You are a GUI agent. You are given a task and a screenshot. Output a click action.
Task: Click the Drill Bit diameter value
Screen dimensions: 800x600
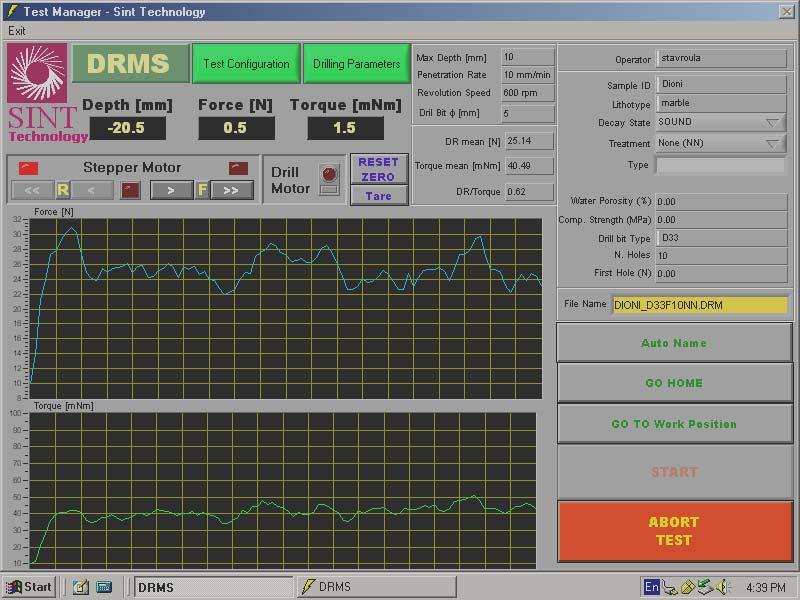pyautogui.click(x=528, y=113)
